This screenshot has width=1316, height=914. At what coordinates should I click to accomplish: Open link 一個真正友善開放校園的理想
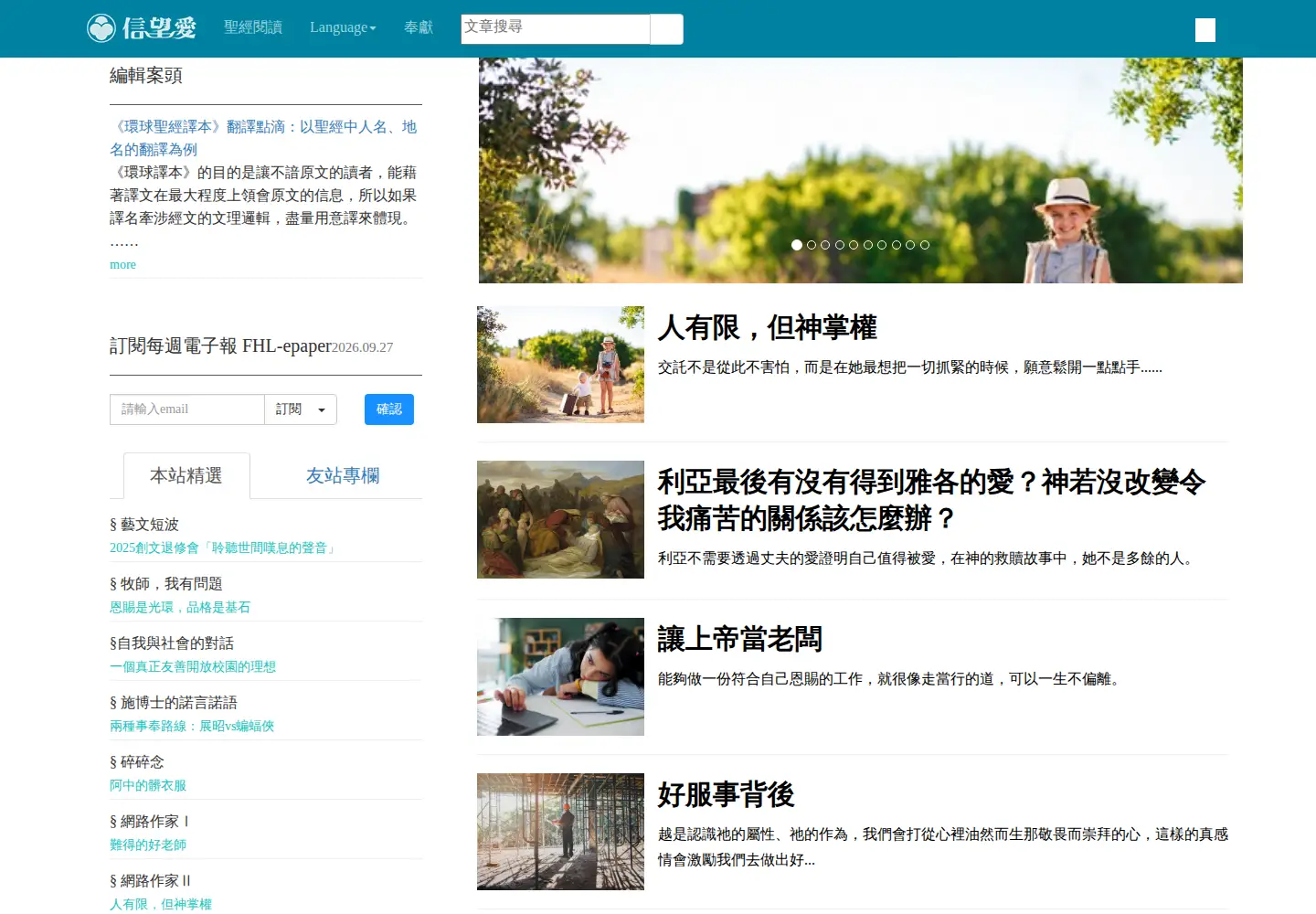click(193, 666)
